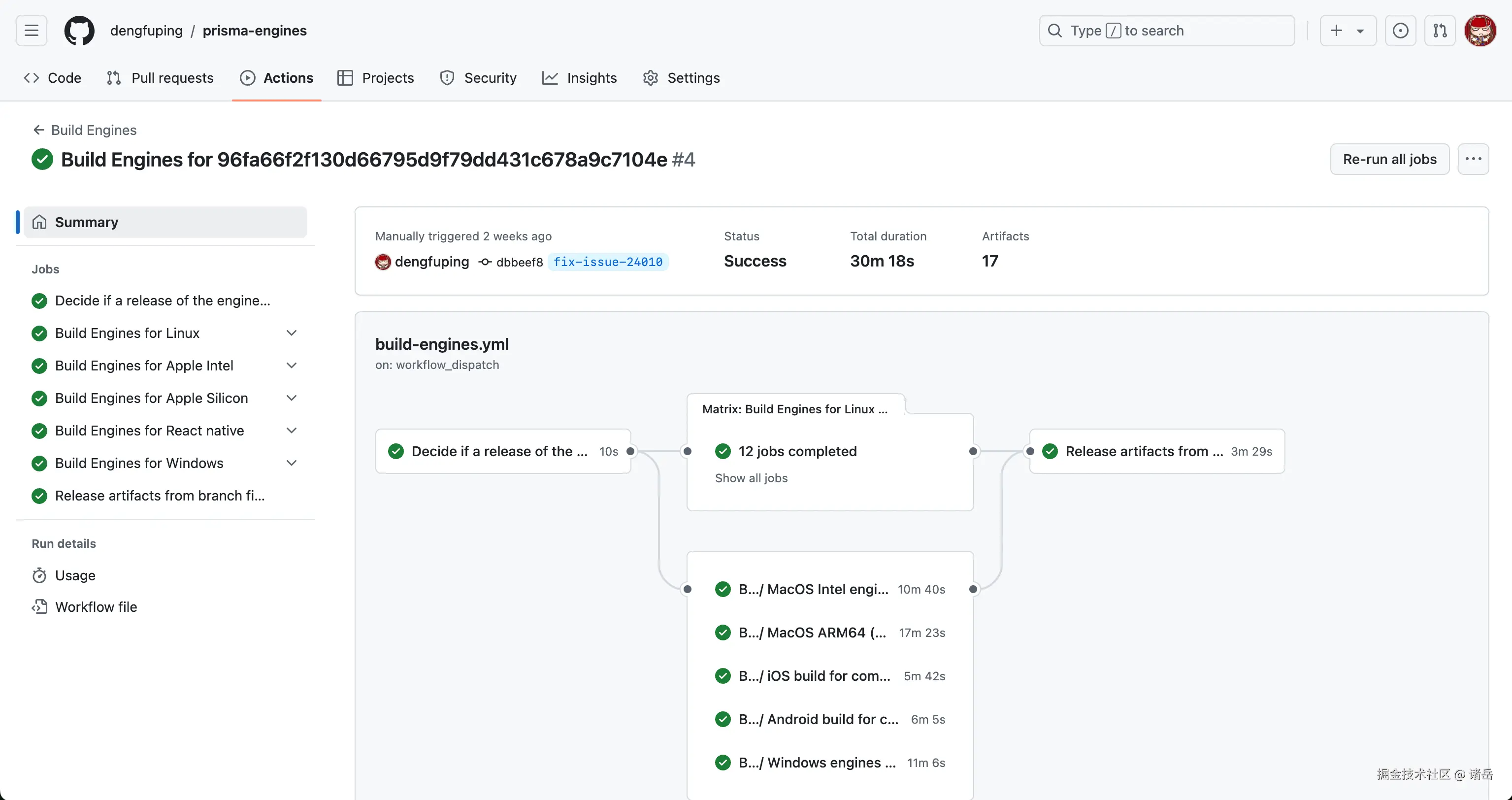Click the user avatar in top right

coord(1479,31)
